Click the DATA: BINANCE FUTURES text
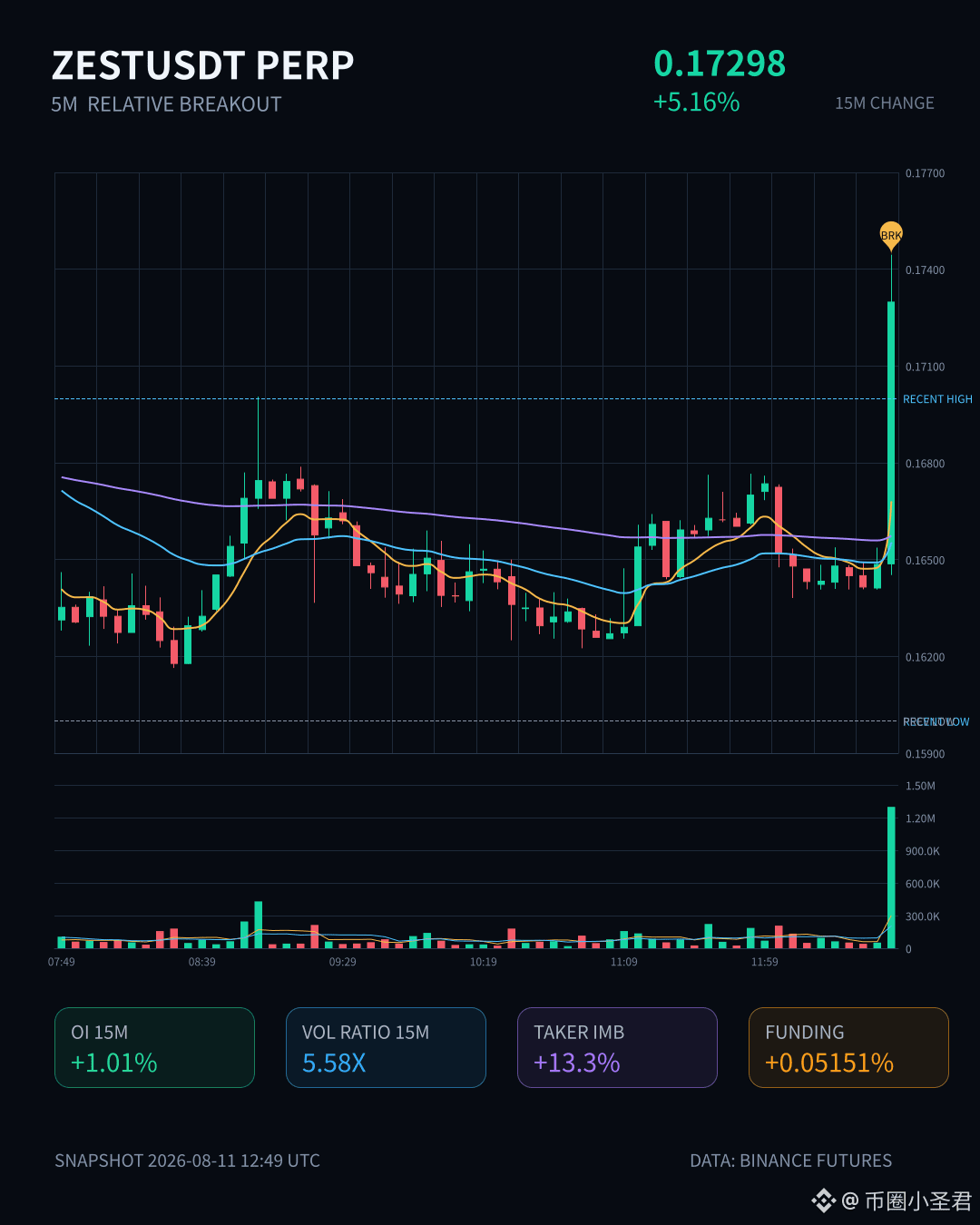The image size is (980, 1225). pyautogui.click(x=791, y=1161)
